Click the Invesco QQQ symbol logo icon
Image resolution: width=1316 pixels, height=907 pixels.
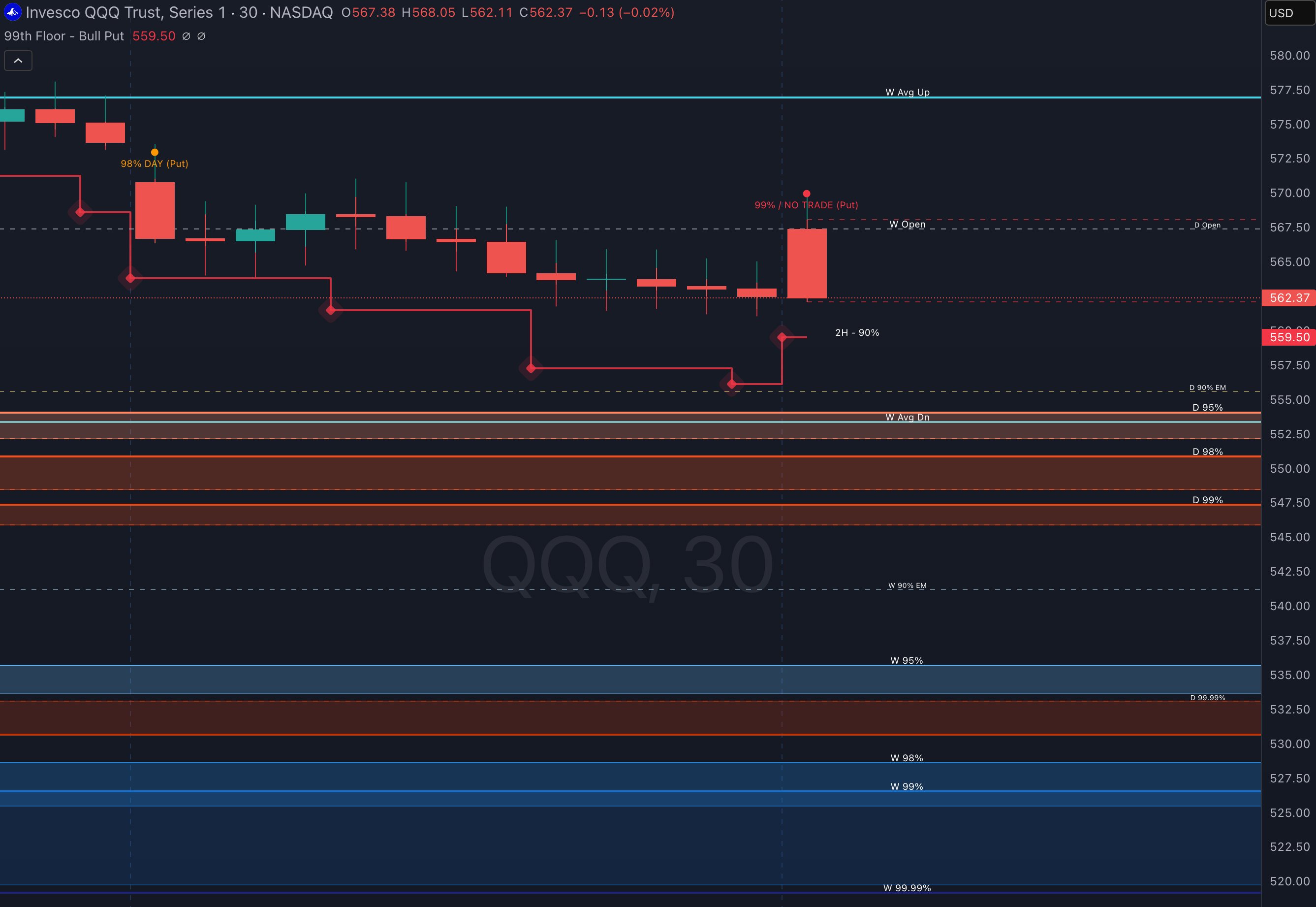12,12
